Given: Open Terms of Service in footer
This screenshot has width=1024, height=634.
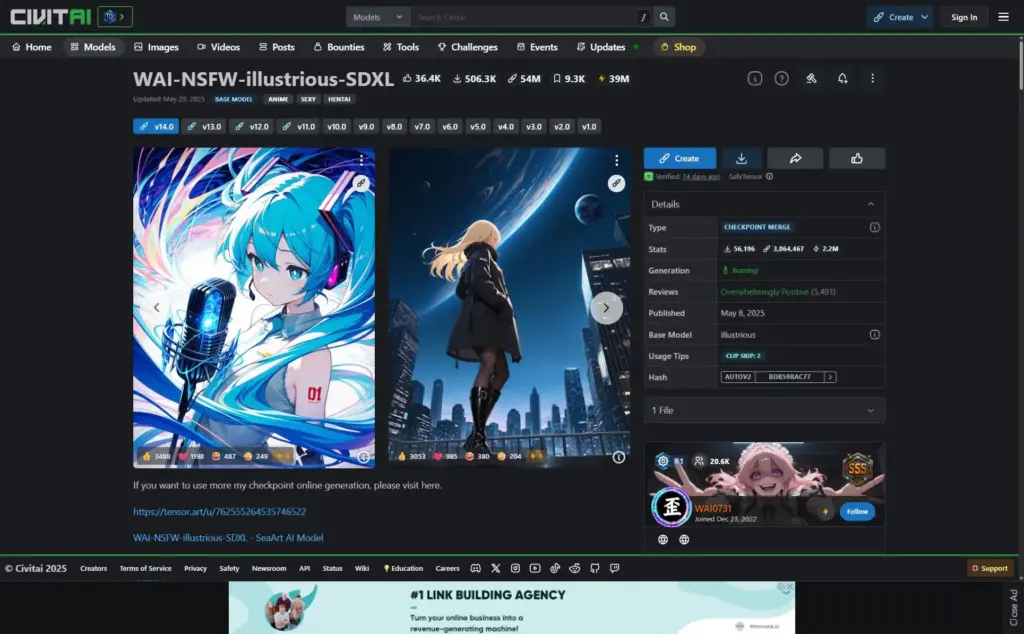Looking at the screenshot, I should (146, 569).
